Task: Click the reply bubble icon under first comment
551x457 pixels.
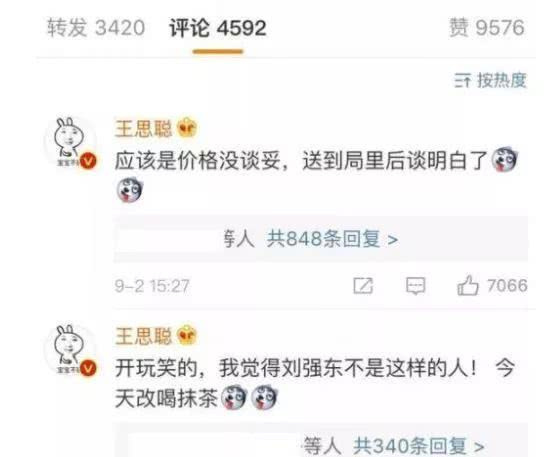Action: point(416,286)
